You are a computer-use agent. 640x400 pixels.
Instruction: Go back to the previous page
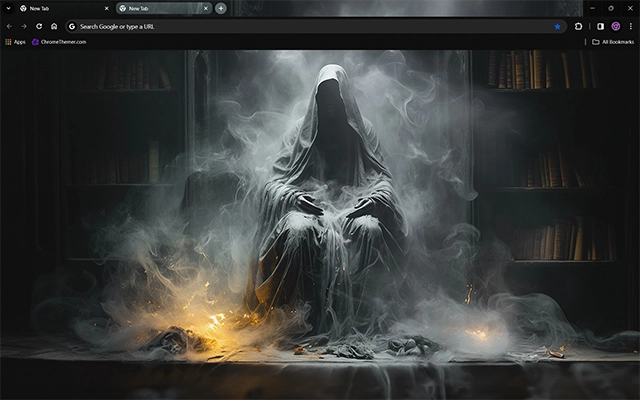(9, 27)
